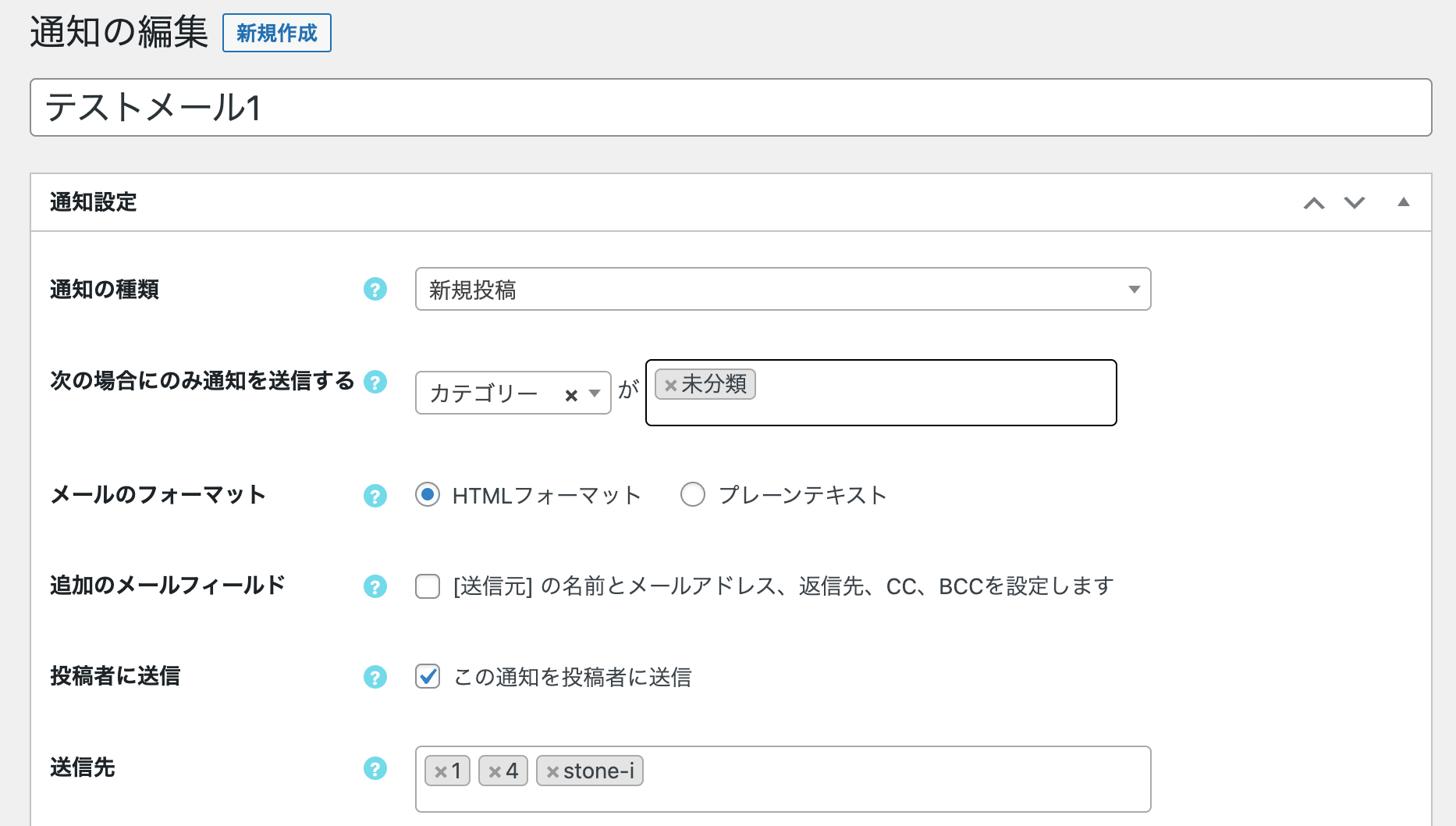Remove recipient 4 tag
The image size is (1456, 826).
click(x=495, y=772)
